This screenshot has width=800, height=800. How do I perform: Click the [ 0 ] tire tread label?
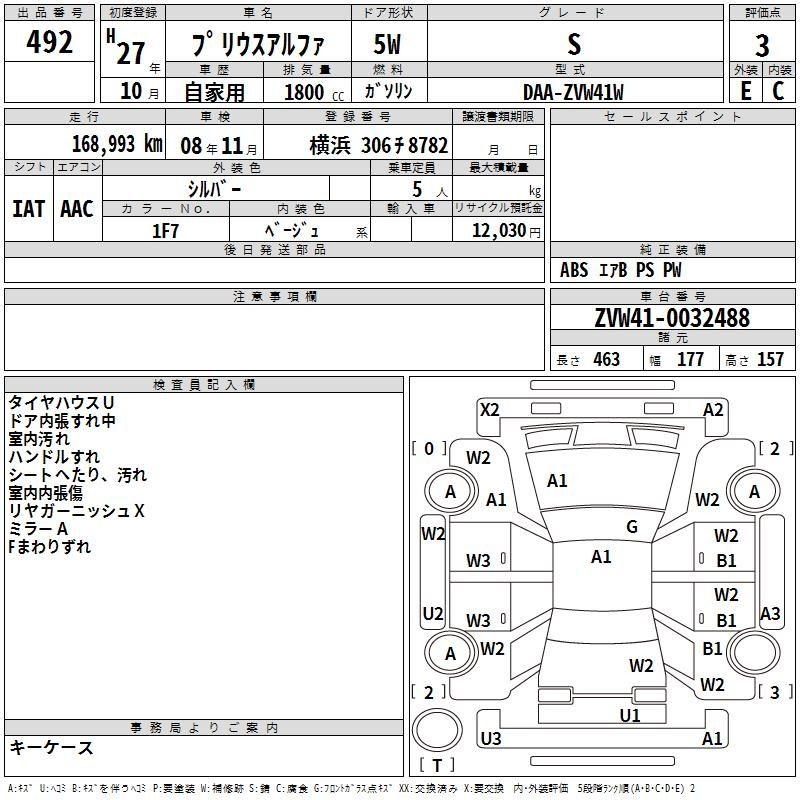click(429, 449)
